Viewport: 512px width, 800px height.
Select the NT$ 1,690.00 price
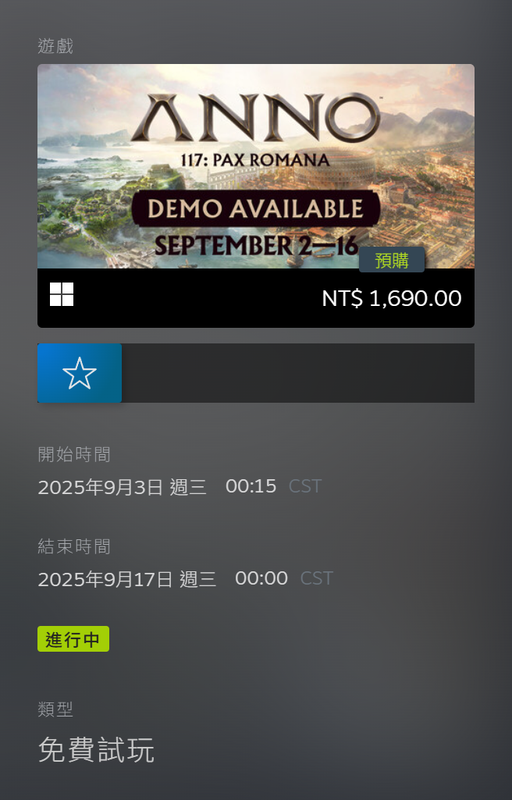[x=392, y=298]
